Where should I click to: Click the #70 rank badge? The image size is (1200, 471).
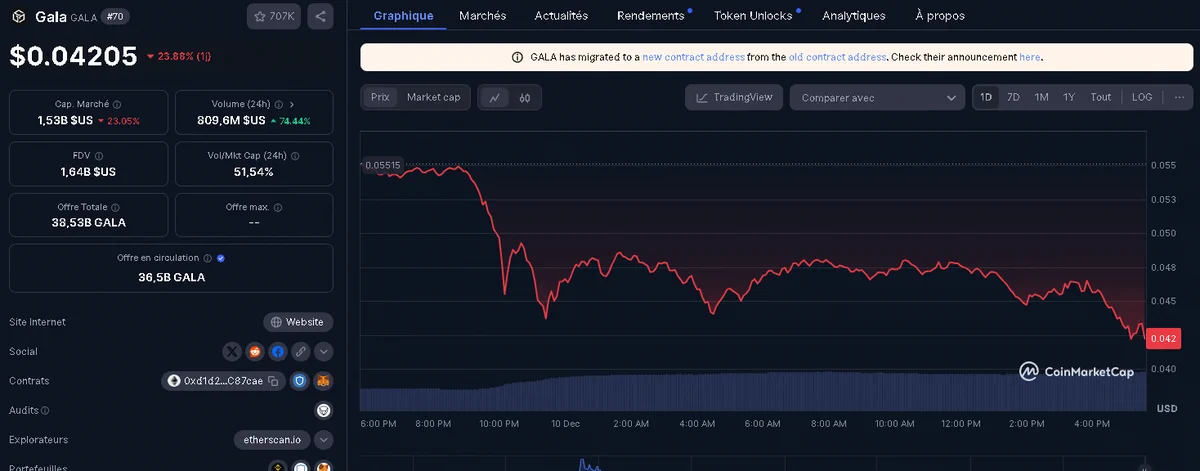coord(113,17)
